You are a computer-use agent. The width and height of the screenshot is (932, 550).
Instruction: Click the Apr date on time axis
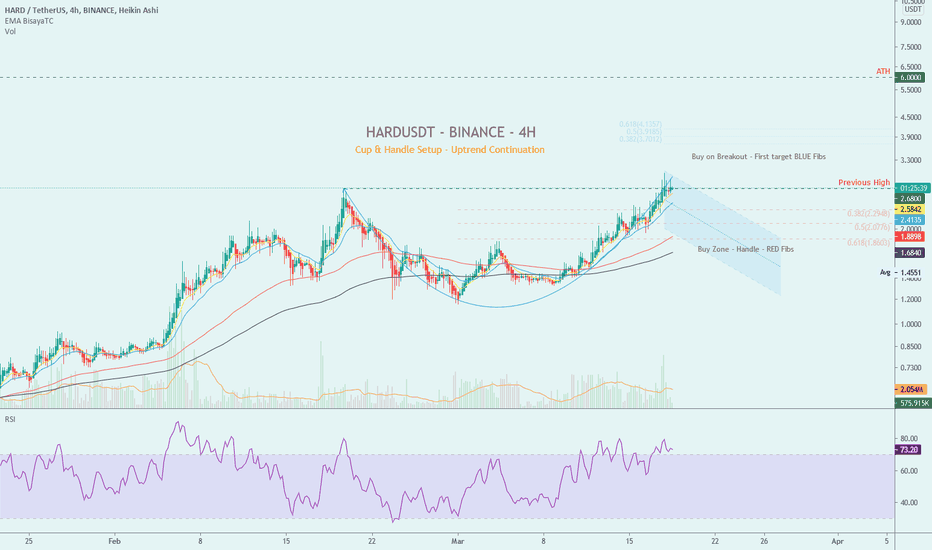(x=837, y=541)
